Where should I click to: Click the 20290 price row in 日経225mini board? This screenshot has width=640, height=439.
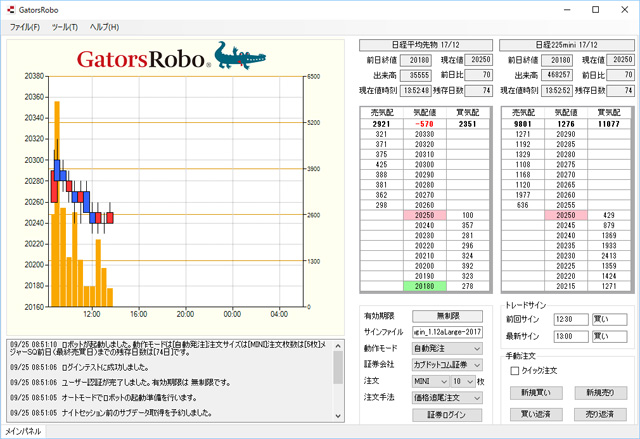(x=566, y=134)
